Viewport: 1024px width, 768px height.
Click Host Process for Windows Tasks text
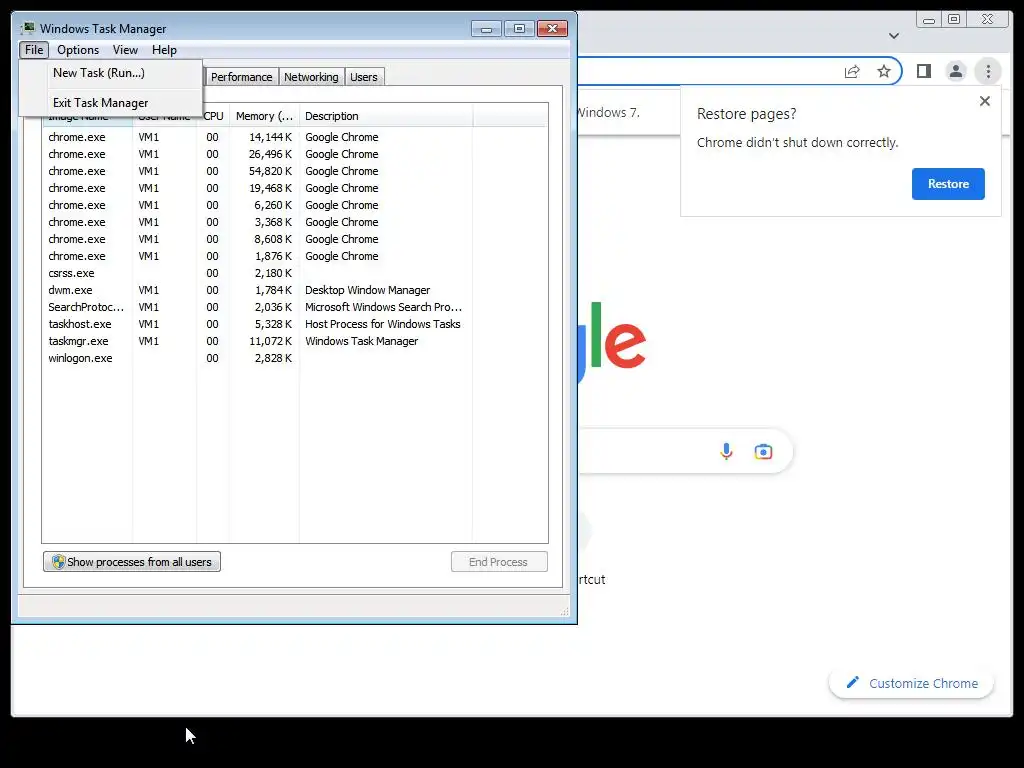pyautogui.click(x=383, y=324)
